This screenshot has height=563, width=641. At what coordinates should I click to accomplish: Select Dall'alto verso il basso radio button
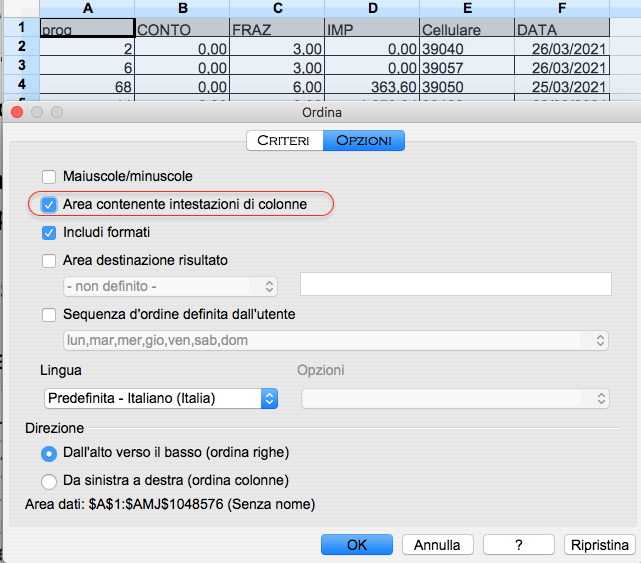(x=49, y=452)
